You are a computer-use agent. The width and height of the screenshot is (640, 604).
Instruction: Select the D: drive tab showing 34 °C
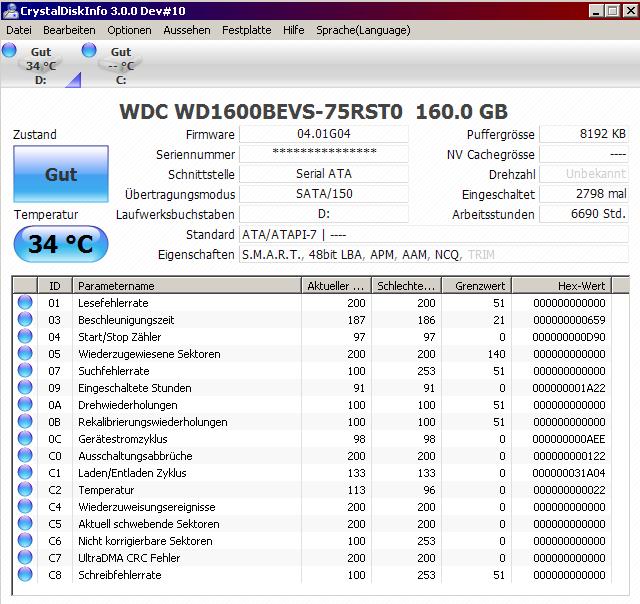(x=41, y=66)
